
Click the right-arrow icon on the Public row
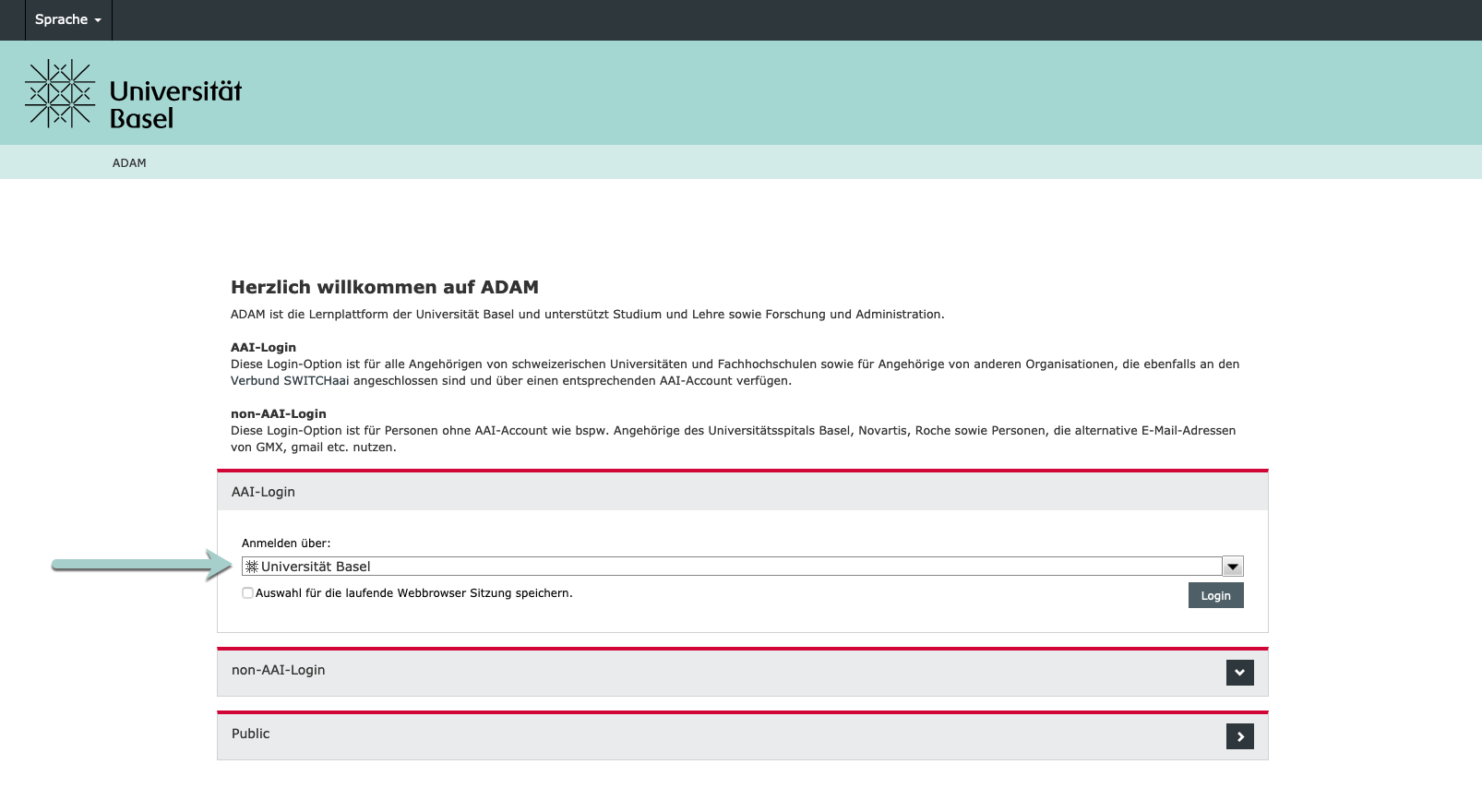coord(1239,736)
